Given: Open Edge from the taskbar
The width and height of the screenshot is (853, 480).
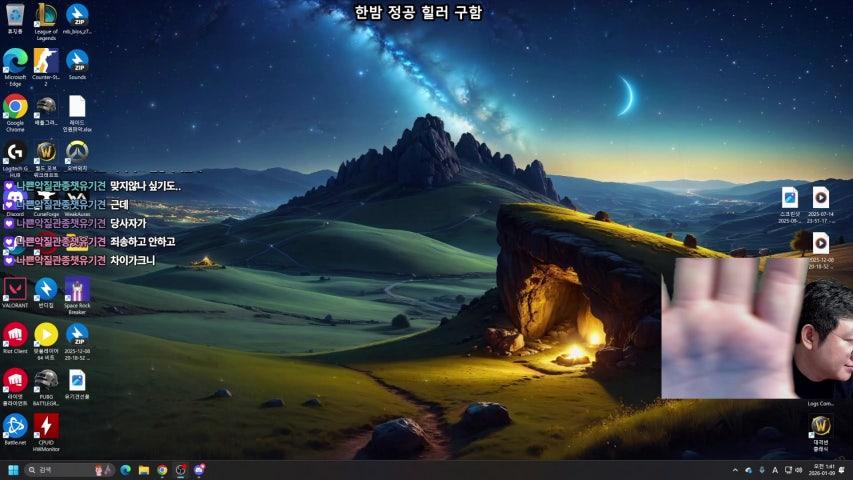Looking at the screenshot, I should [x=126, y=470].
